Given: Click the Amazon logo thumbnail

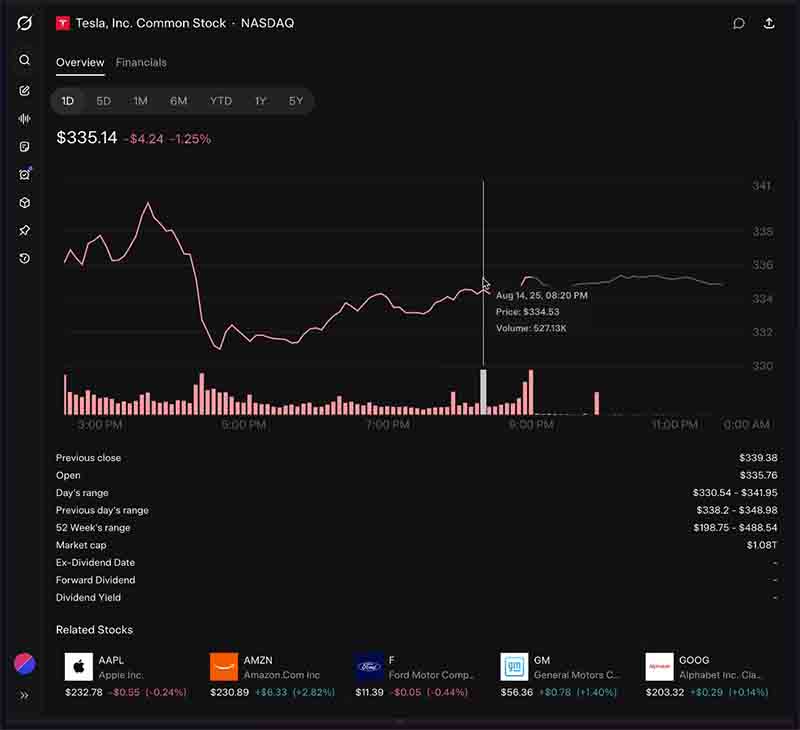Looking at the screenshot, I should tap(224, 666).
